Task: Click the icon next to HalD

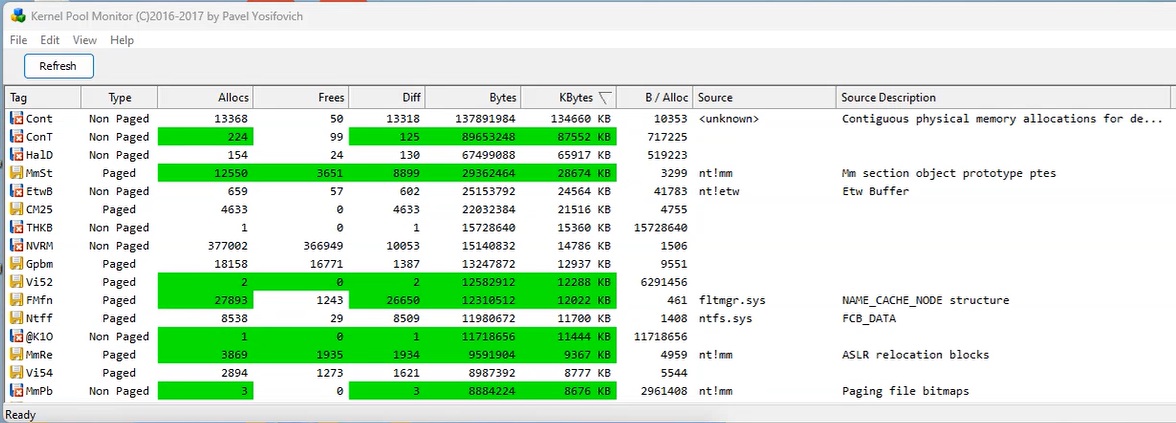Action: [16, 154]
